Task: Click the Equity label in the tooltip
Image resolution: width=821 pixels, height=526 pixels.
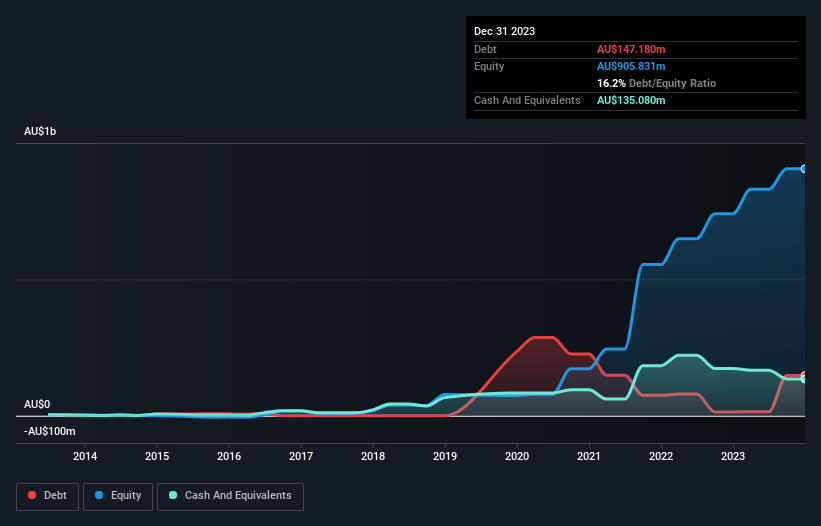Action: pyautogui.click(x=489, y=66)
